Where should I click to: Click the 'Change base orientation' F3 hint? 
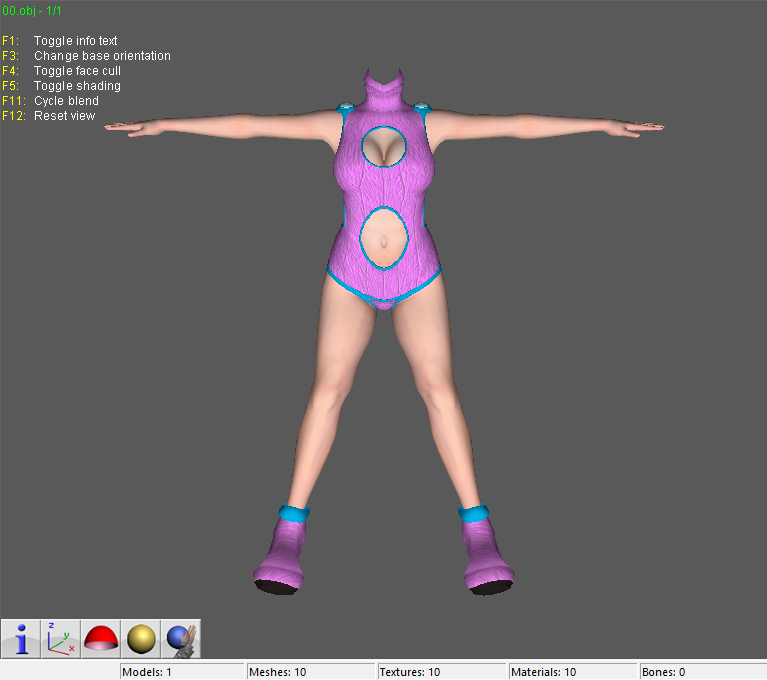[102, 56]
